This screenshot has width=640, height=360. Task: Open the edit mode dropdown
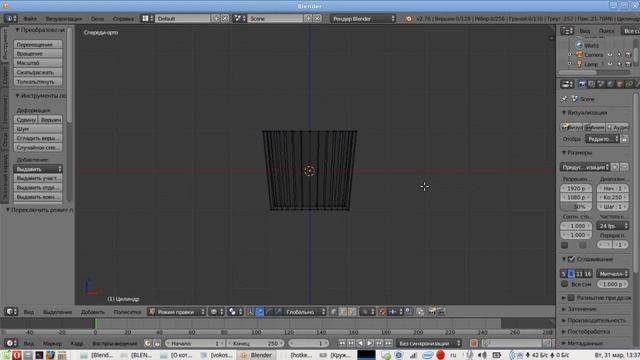tap(177, 312)
